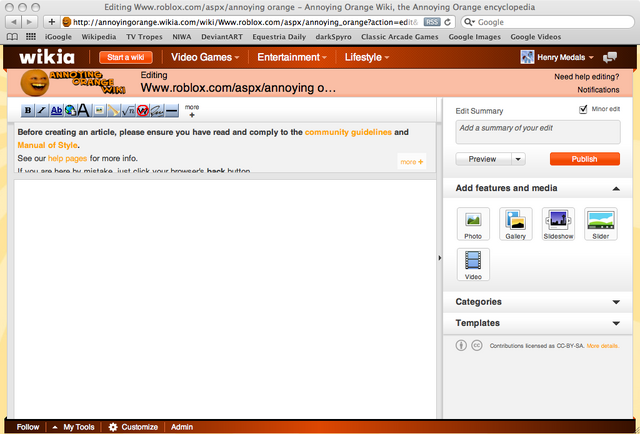Insert embedded image from toolbar
Image resolution: width=640 pixels, height=434 pixels.
click(x=99, y=110)
